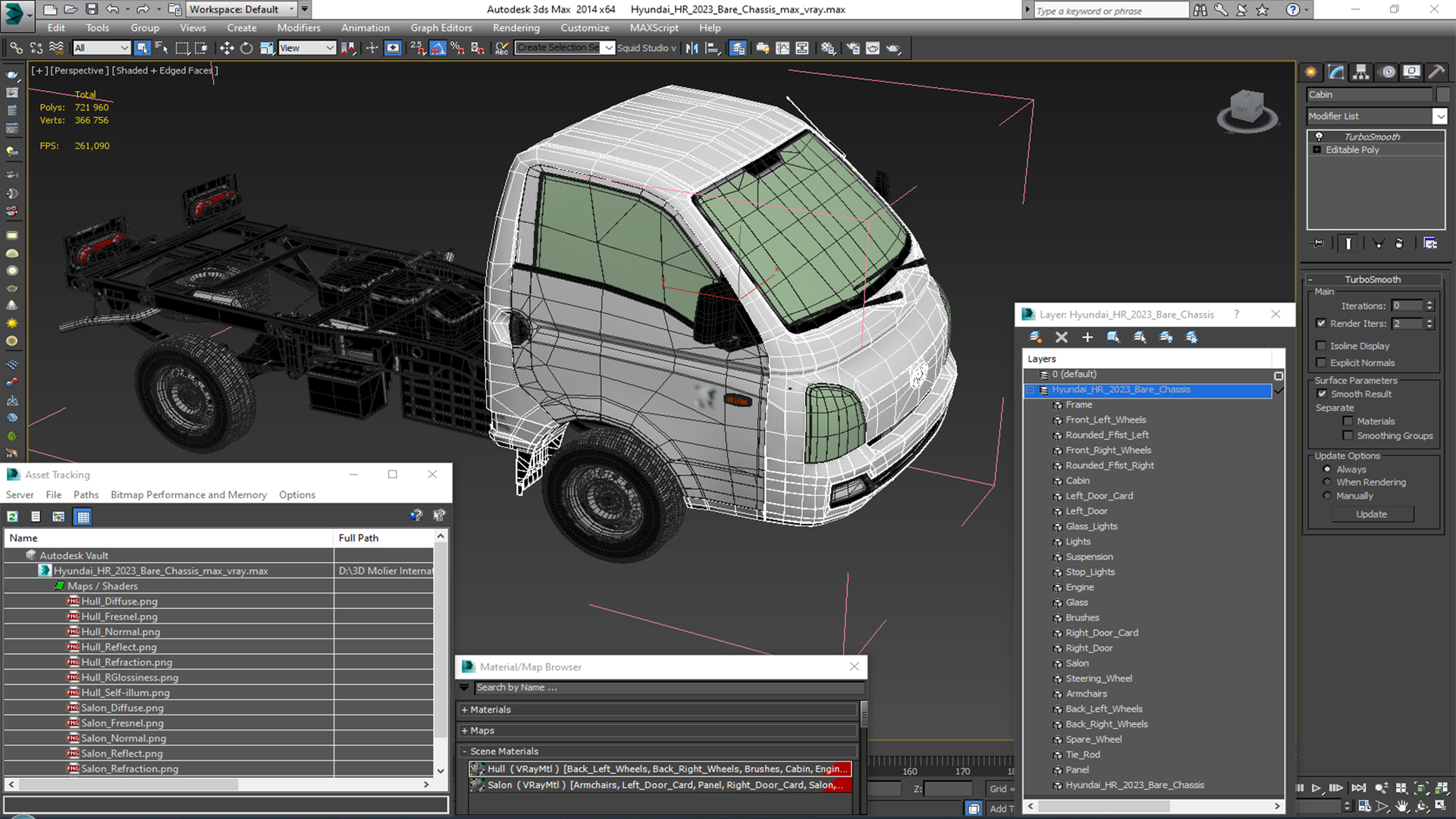Expand Materials group in Material Browser
This screenshot has width=1456, height=819.
pyautogui.click(x=464, y=710)
